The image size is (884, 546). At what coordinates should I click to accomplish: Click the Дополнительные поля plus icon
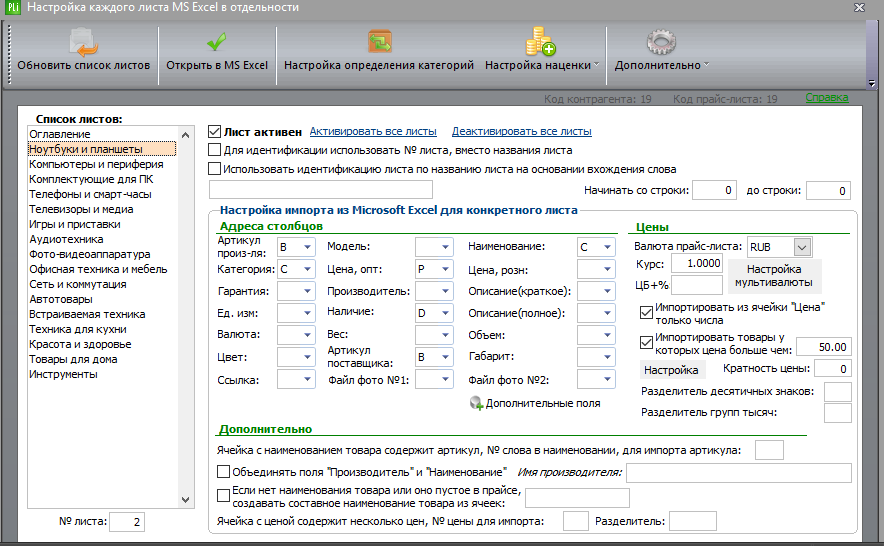coord(476,403)
